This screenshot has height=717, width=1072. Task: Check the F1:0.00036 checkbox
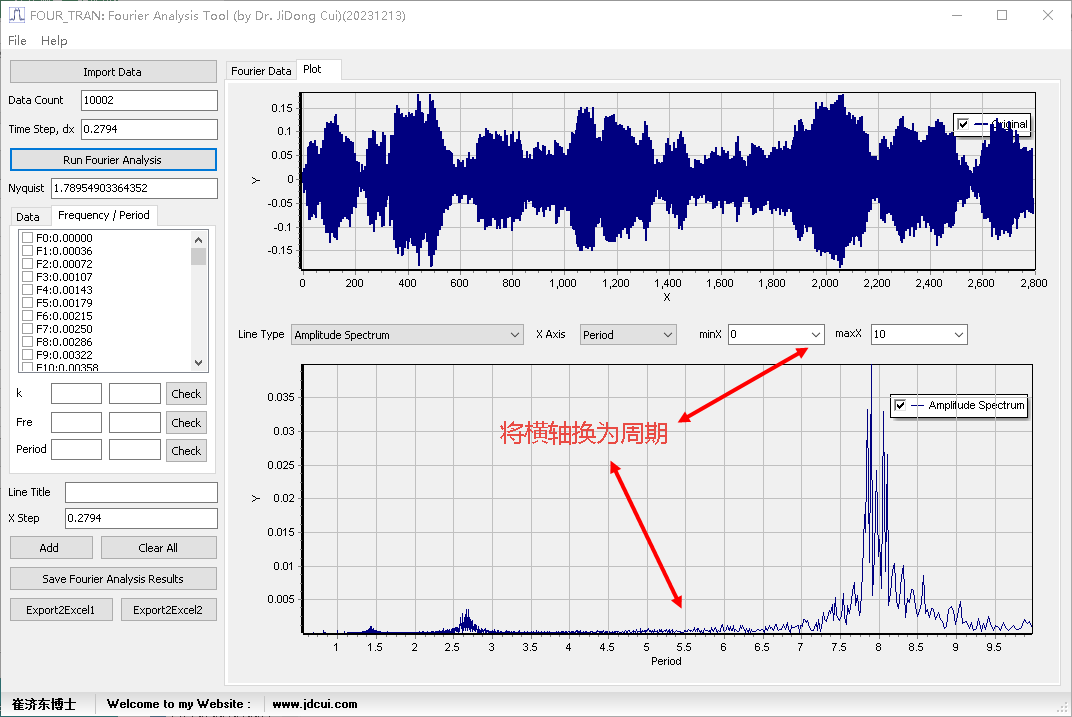point(28,251)
